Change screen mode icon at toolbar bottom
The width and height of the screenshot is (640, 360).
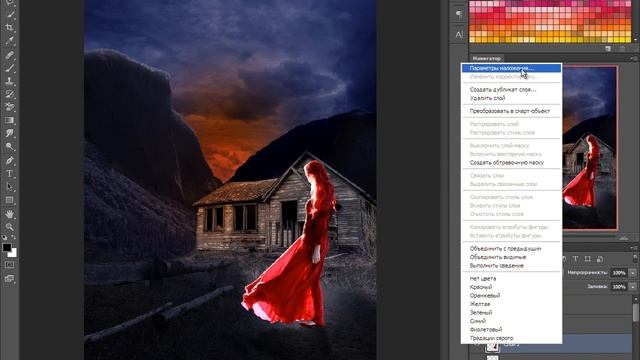coord(9,279)
